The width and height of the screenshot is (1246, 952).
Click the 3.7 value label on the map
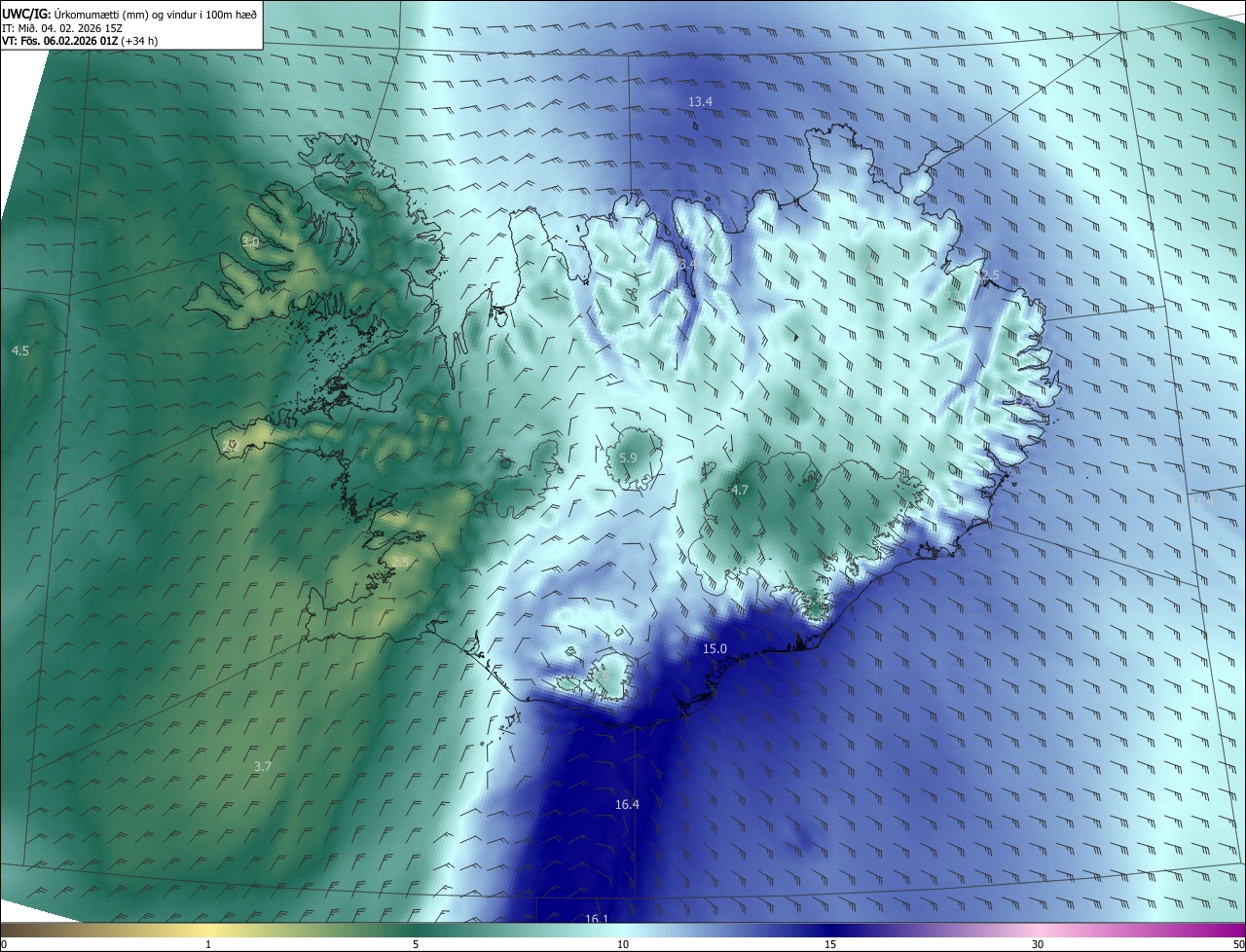click(262, 766)
